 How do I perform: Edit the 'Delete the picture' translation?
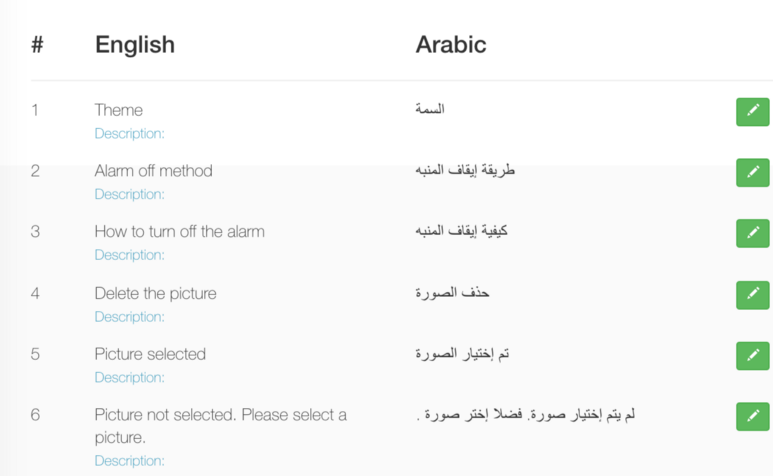[752, 295]
